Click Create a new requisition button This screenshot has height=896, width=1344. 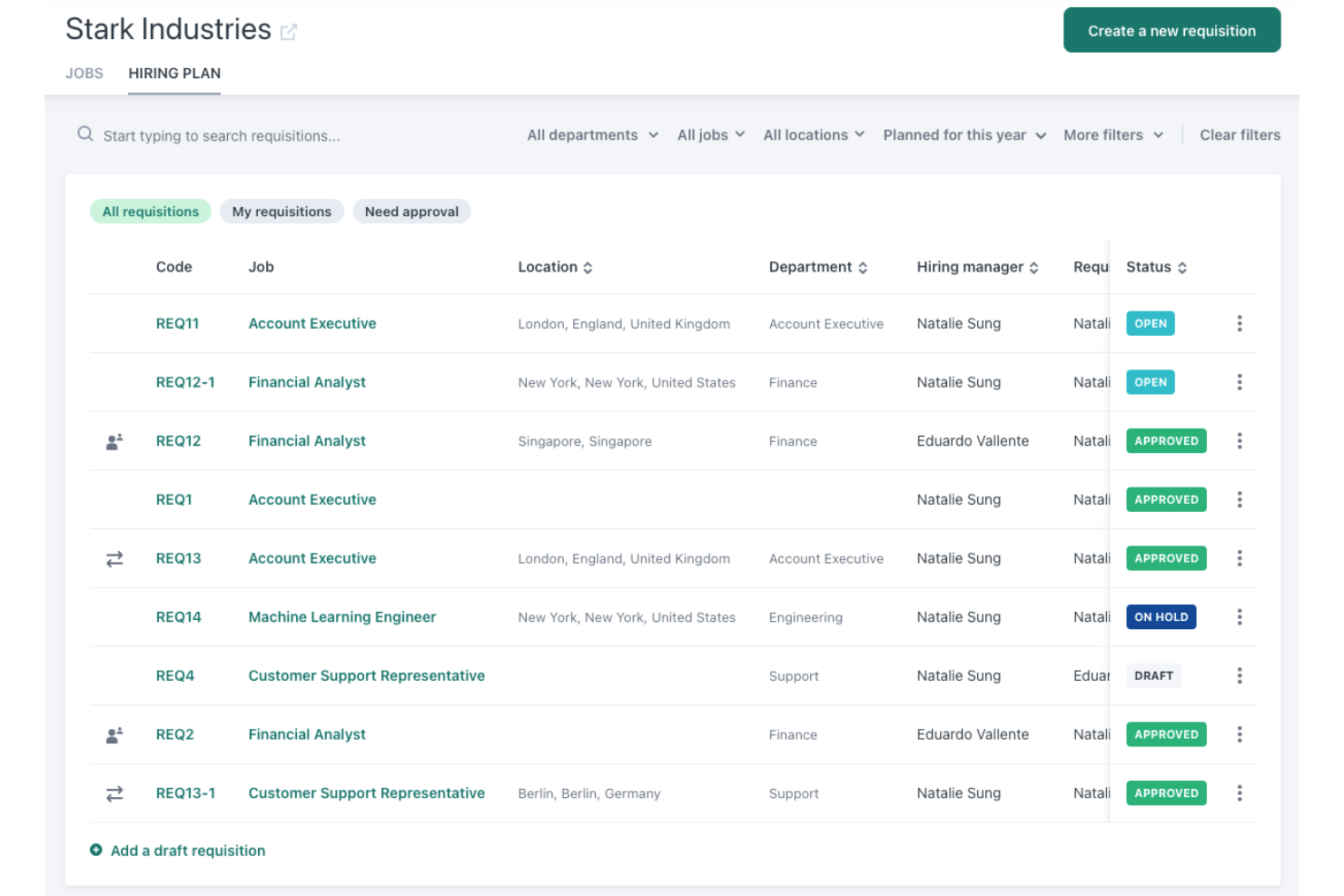pyautogui.click(x=1171, y=31)
